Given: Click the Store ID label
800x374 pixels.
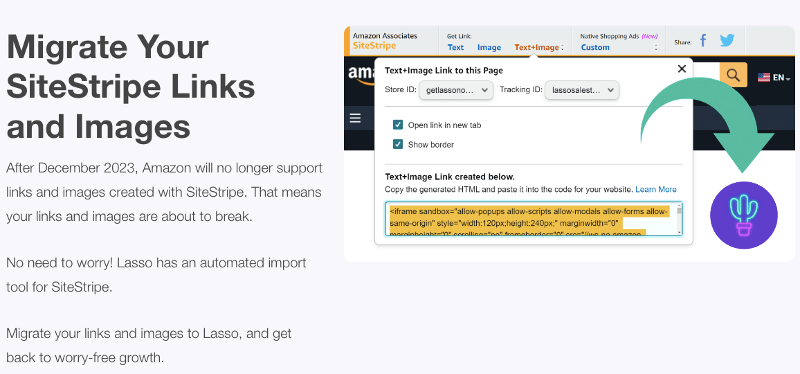Looking at the screenshot, I should 401,90.
